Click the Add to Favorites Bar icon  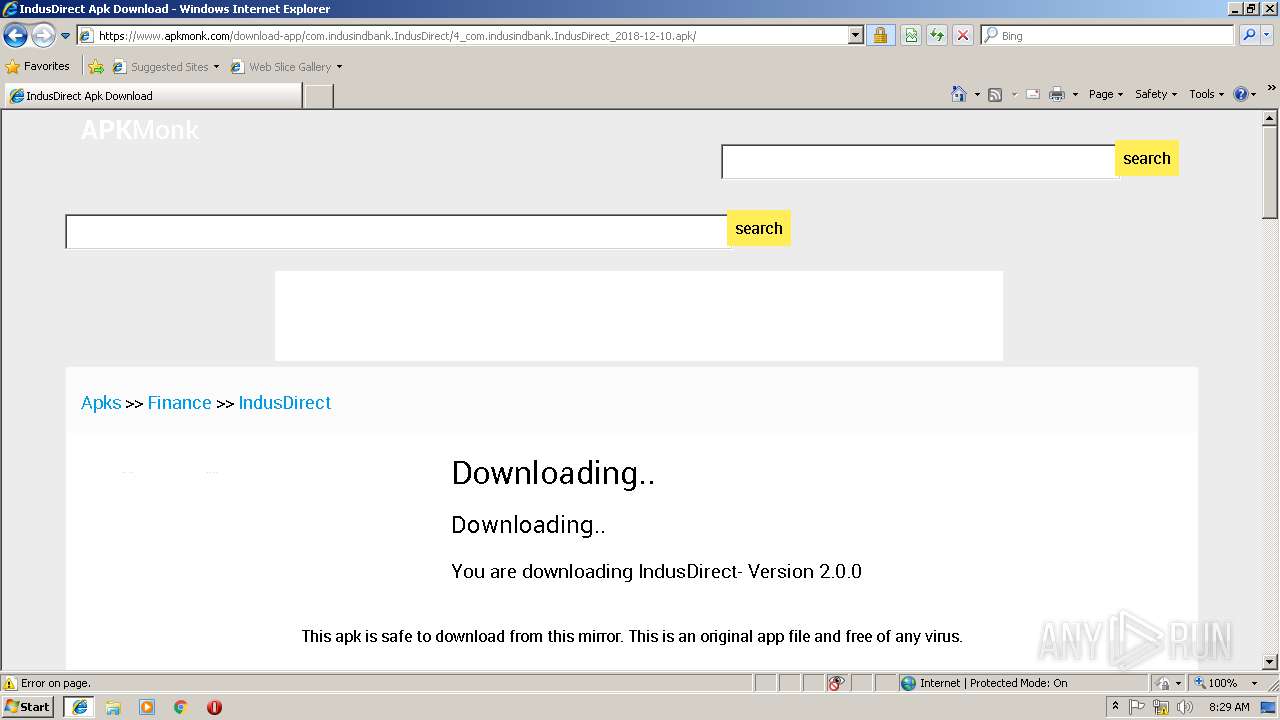96,67
